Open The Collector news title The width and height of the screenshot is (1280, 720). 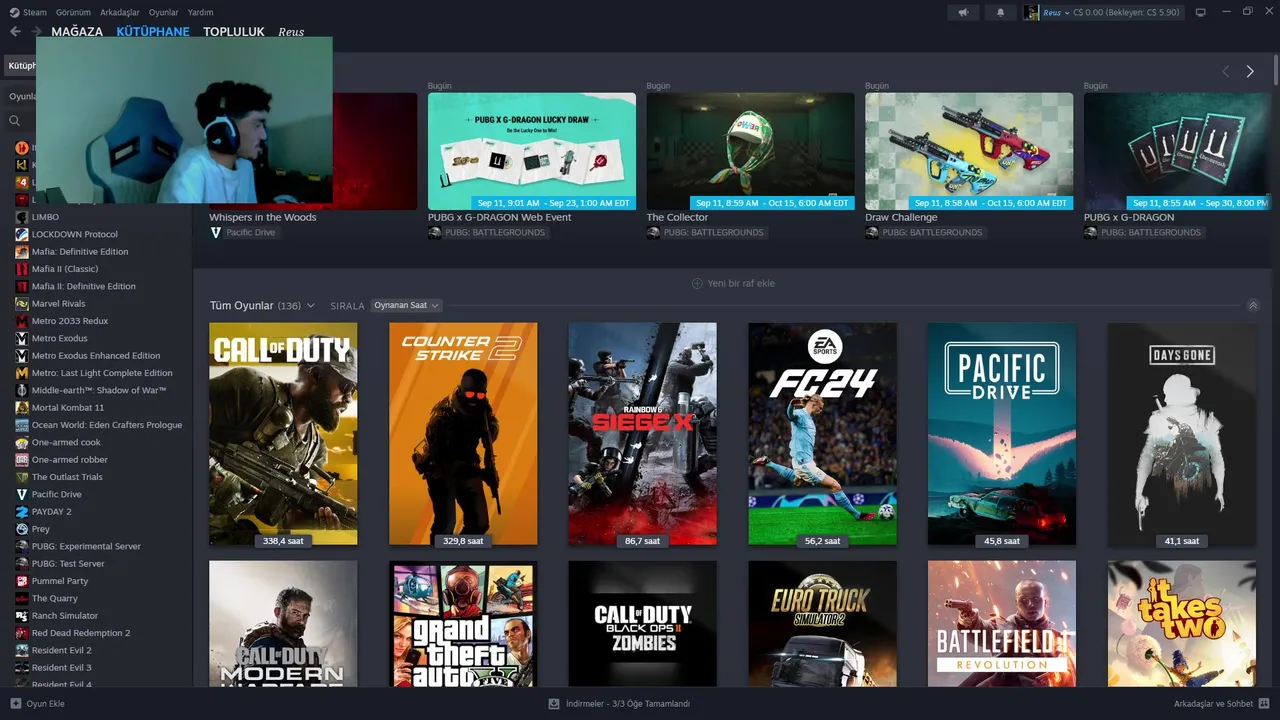pyautogui.click(x=677, y=217)
